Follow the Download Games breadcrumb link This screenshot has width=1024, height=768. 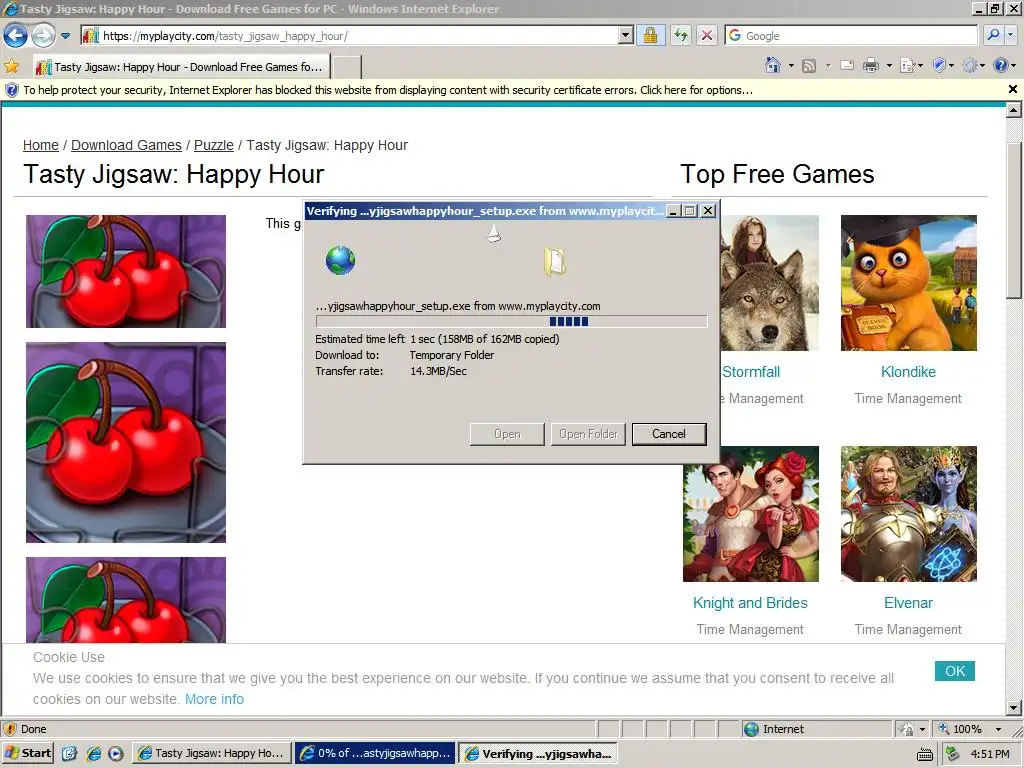126,146
